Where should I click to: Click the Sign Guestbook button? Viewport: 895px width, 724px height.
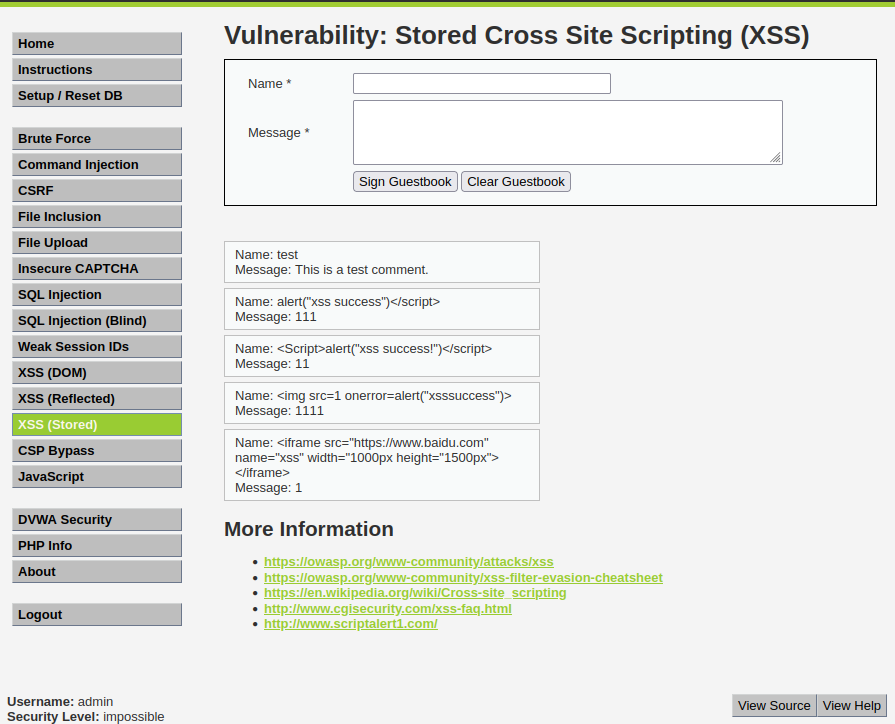(x=405, y=182)
